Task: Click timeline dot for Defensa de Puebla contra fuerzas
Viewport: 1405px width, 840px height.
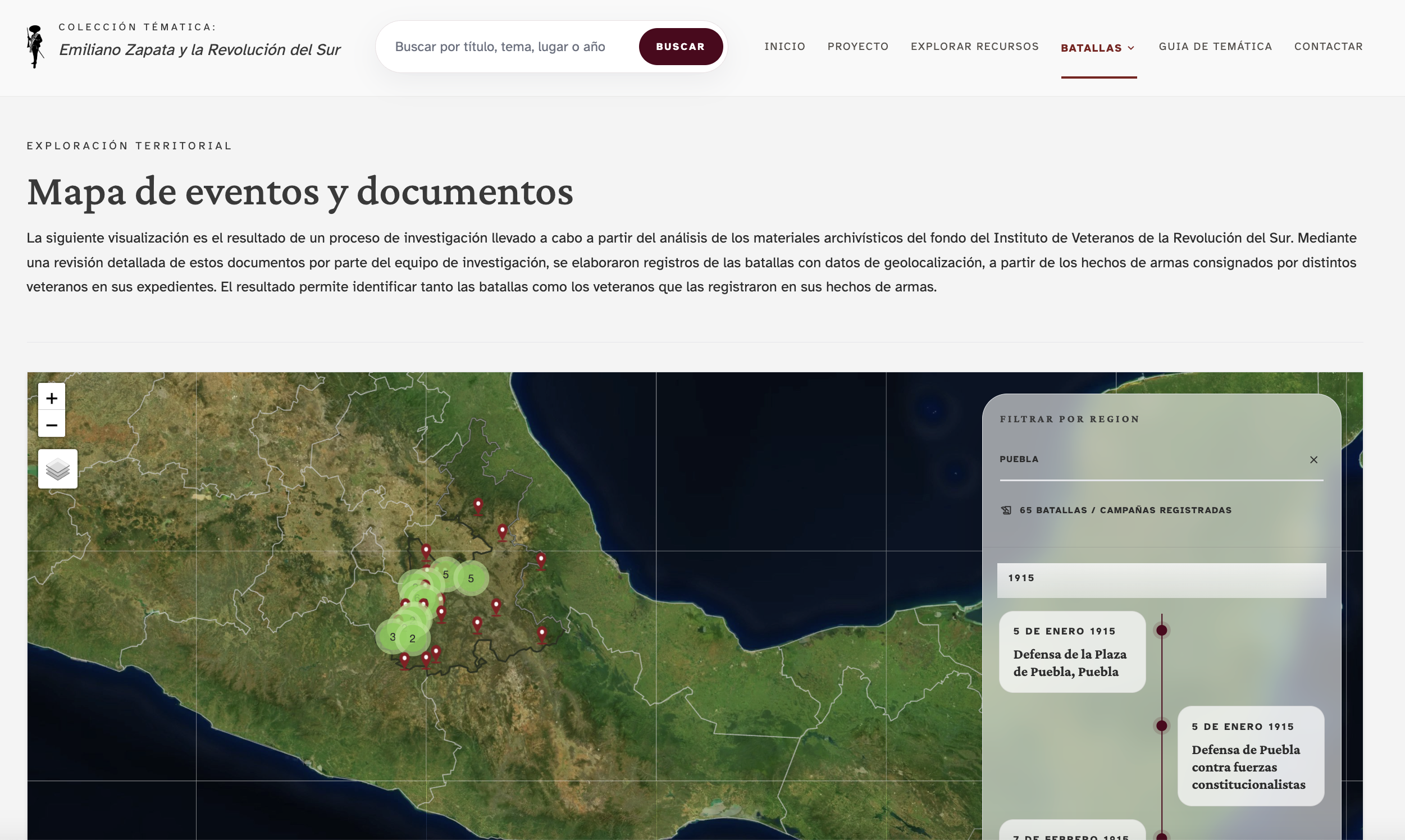Action: point(1162,725)
